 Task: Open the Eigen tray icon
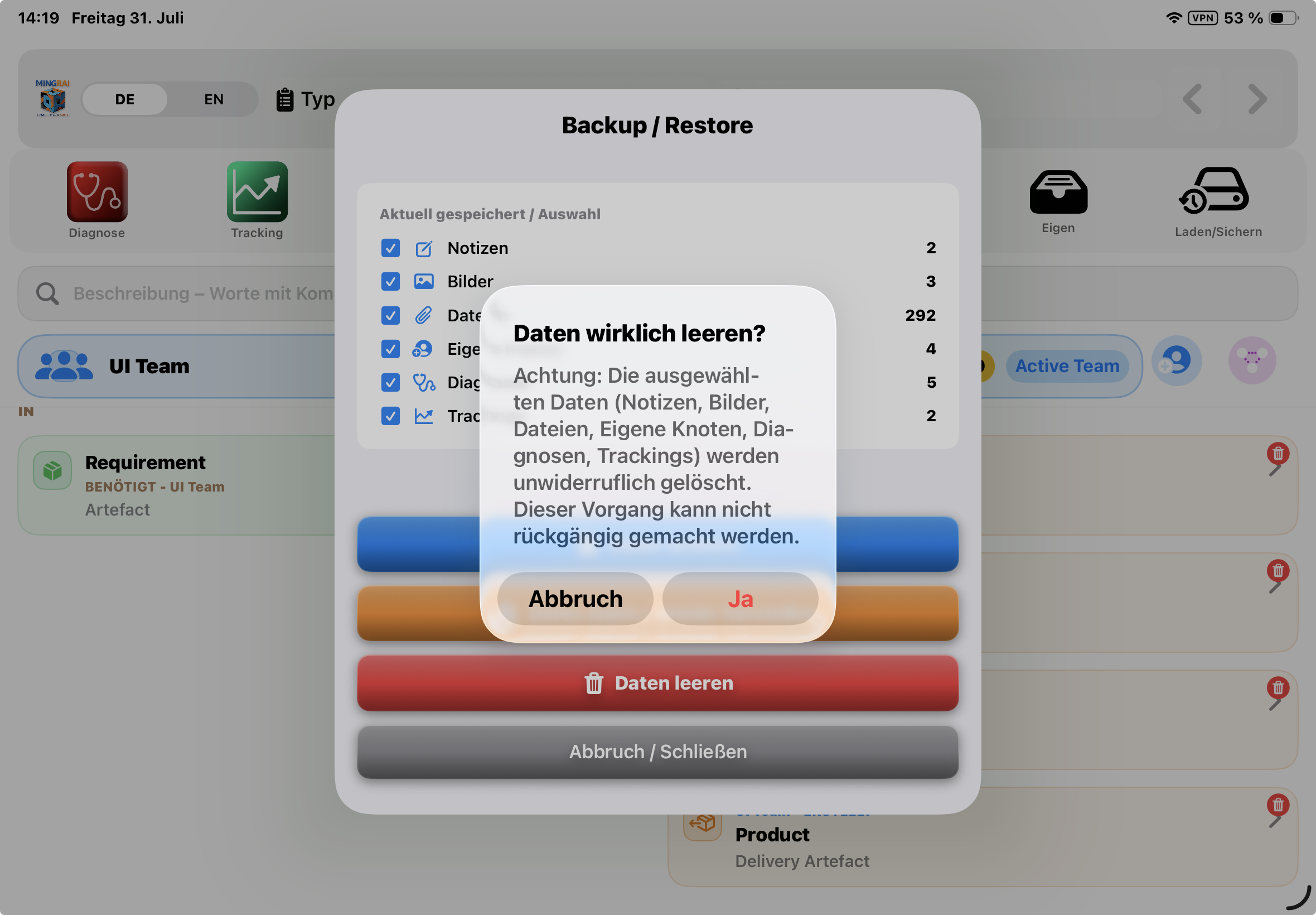[x=1058, y=192]
